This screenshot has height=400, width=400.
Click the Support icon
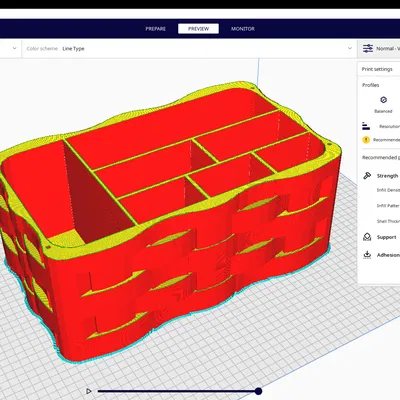click(x=367, y=237)
